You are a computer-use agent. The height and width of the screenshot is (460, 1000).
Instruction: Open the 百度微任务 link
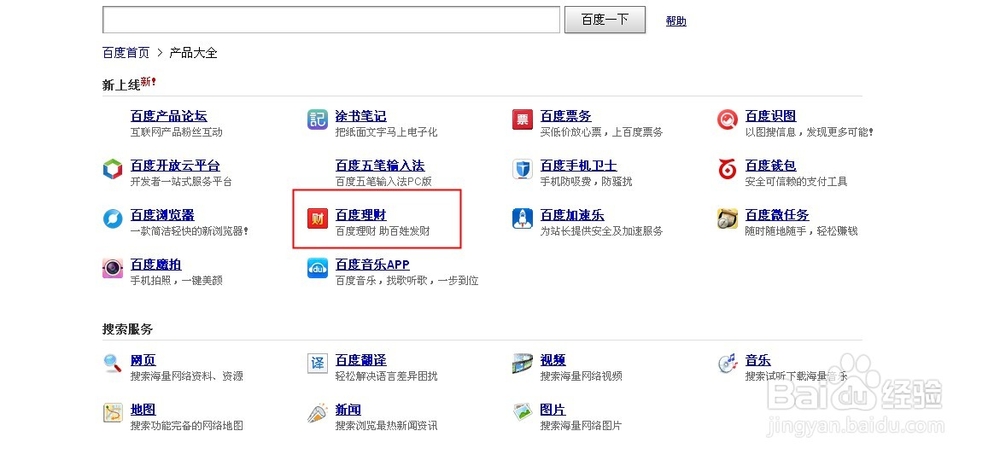(777, 215)
